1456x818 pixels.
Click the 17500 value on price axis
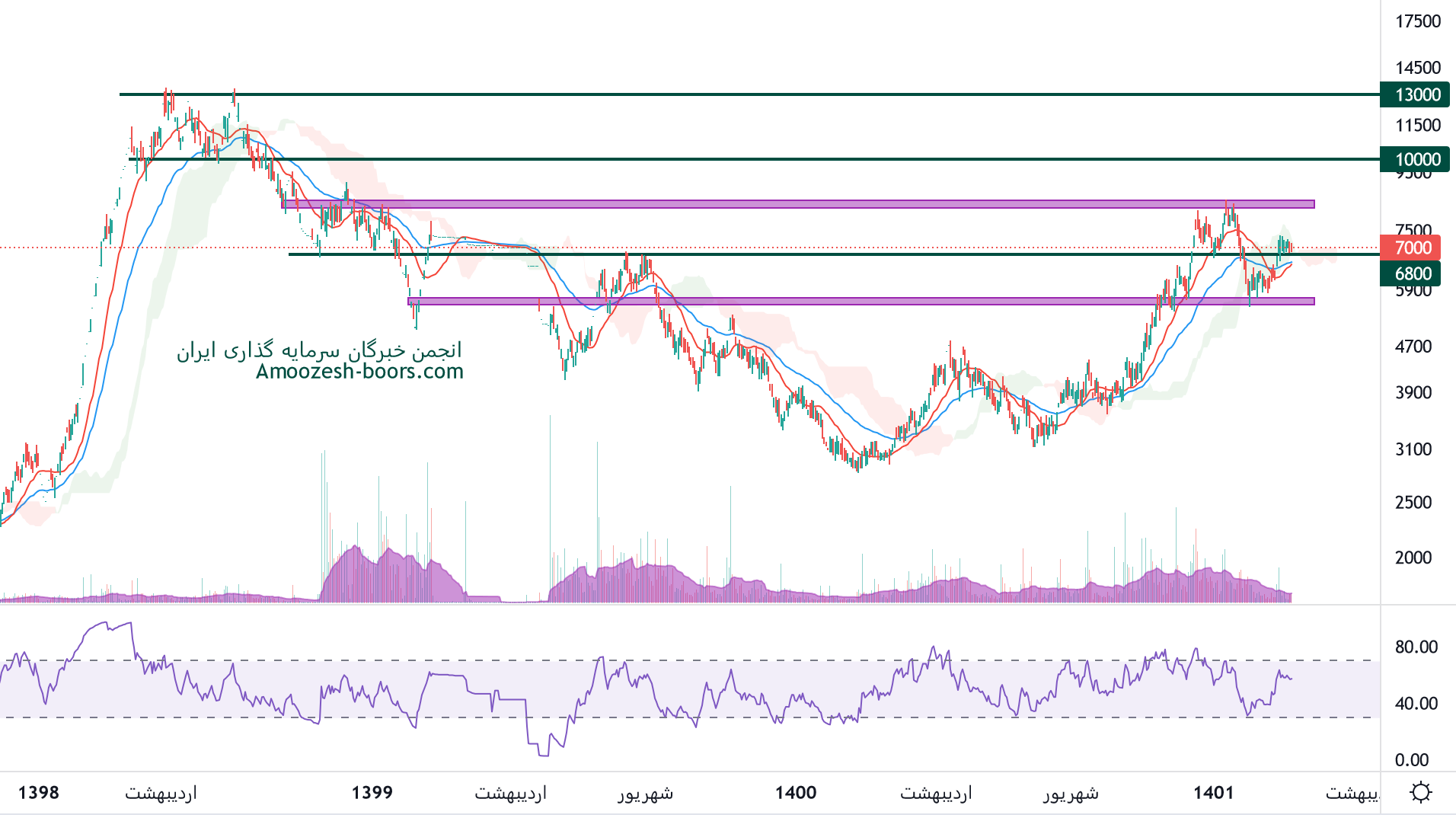[1417, 21]
